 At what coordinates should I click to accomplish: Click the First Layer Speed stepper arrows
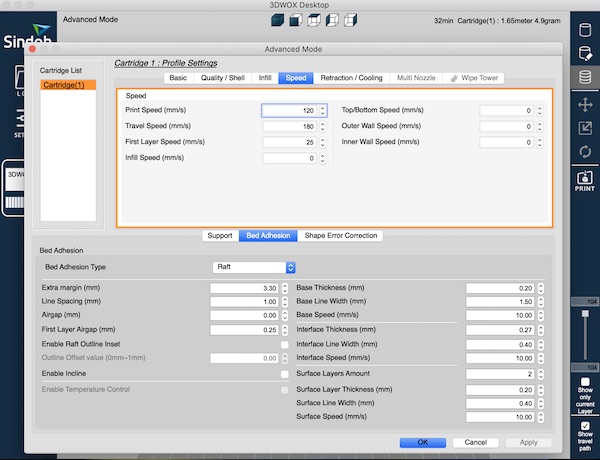323,142
